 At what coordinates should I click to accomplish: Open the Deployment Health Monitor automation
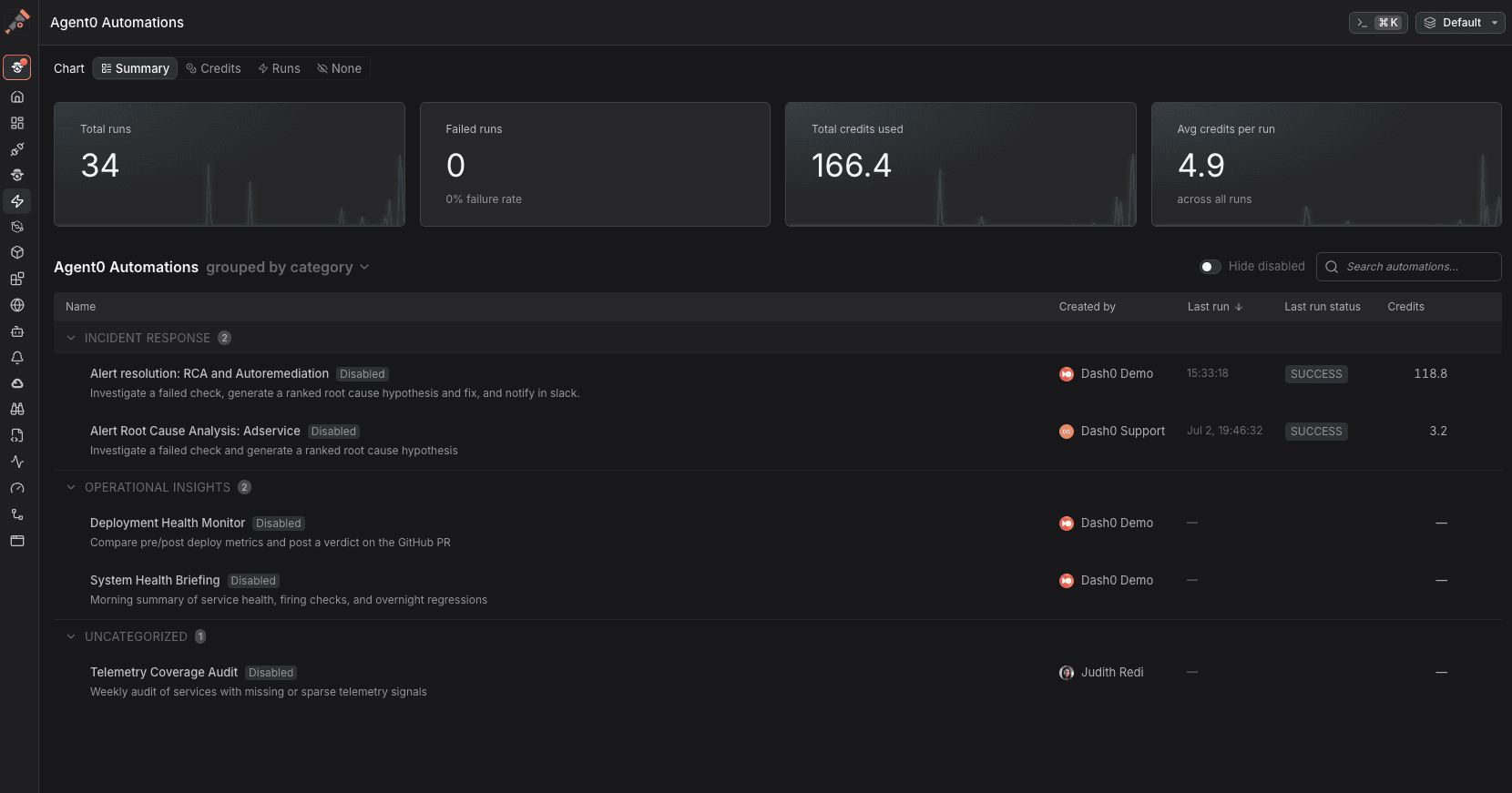168,523
